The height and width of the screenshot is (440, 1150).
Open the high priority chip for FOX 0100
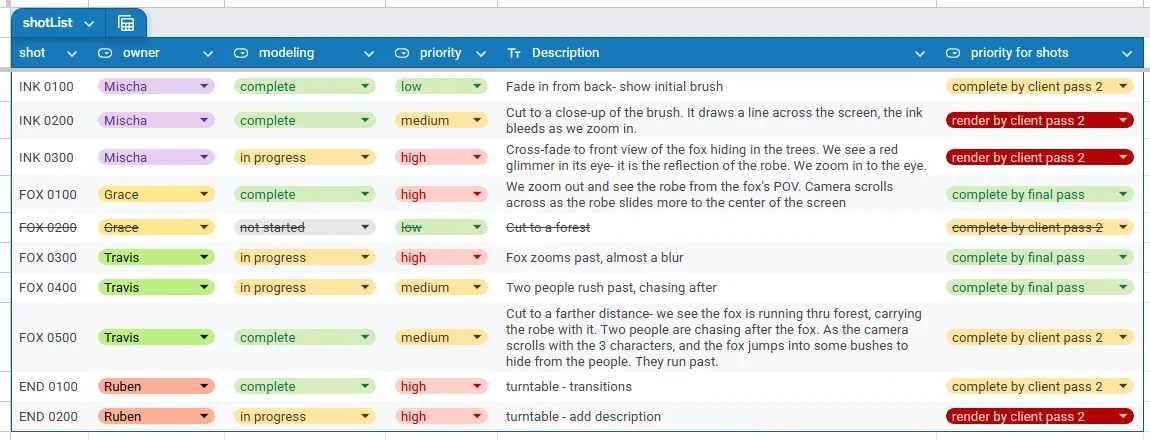441,194
